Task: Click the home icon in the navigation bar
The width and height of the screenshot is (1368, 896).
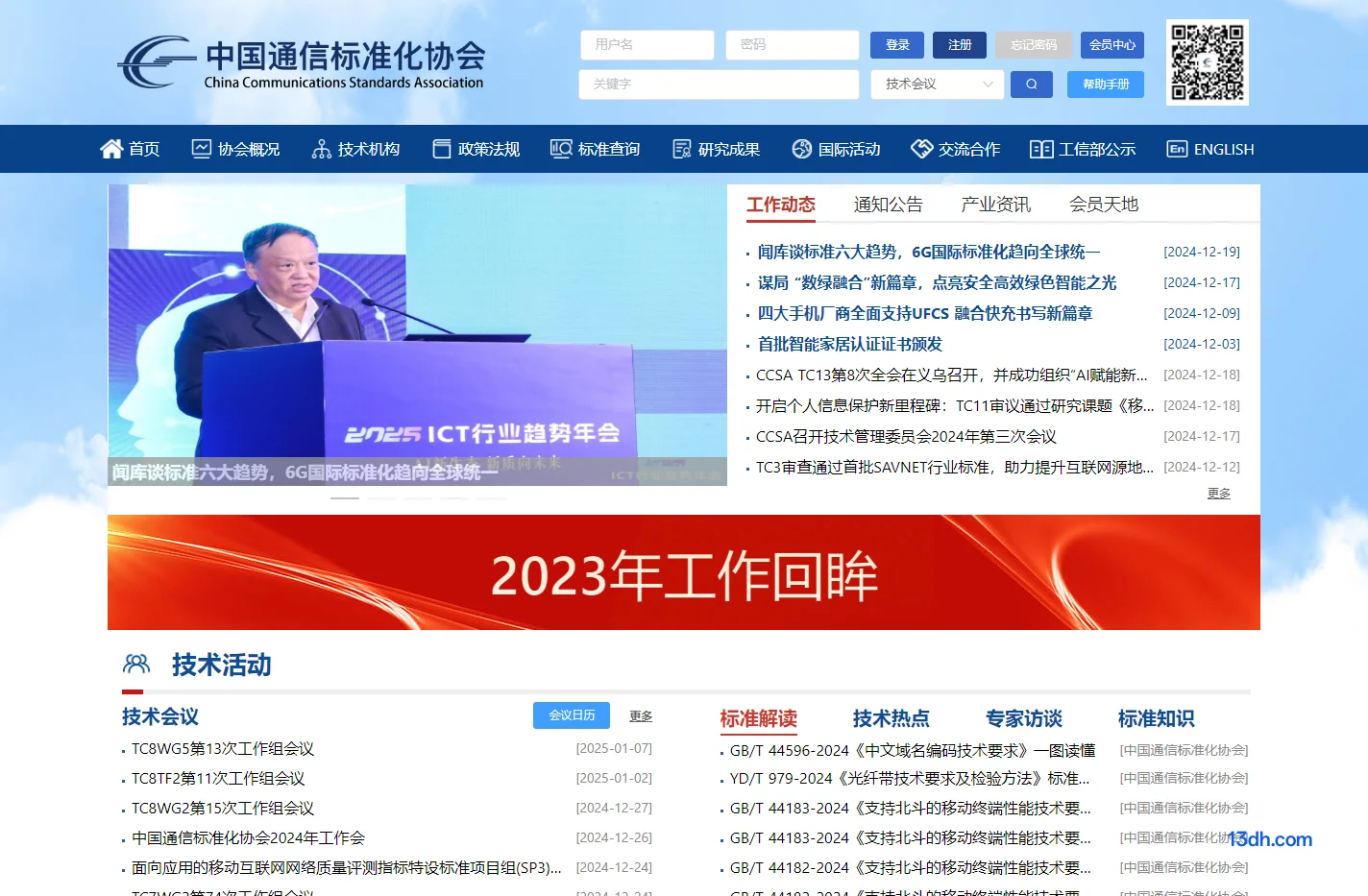Action: point(111,149)
